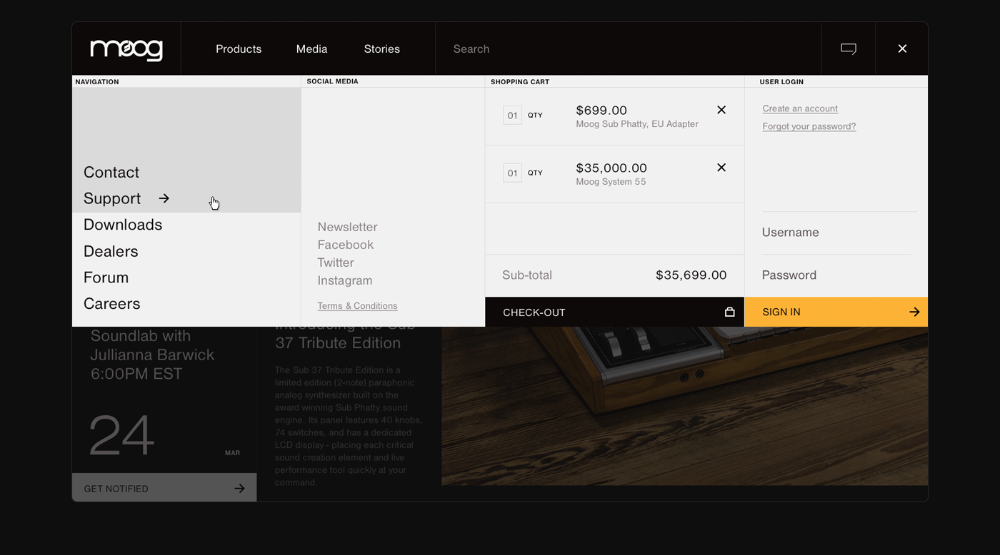The width and height of the screenshot is (1000, 555).
Task: Click the shopping bag icon on Check-out
Action: 729,312
